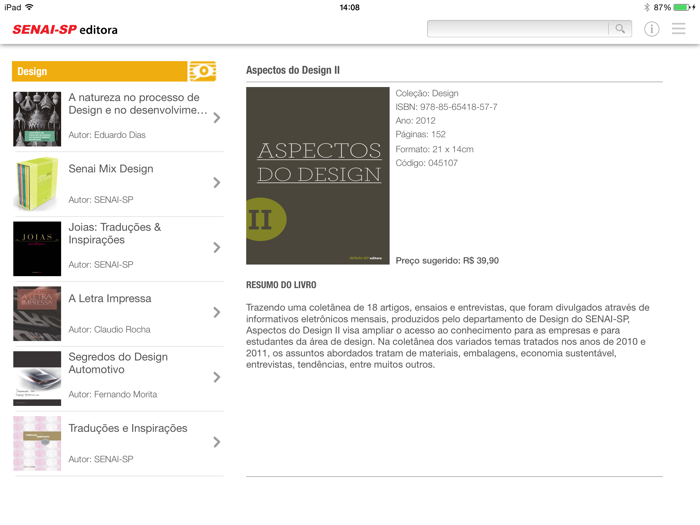Image resolution: width=700 pixels, height=525 pixels.
Task: Tap the Wi-Fi icon in status bar
Action: pos(30,7)
